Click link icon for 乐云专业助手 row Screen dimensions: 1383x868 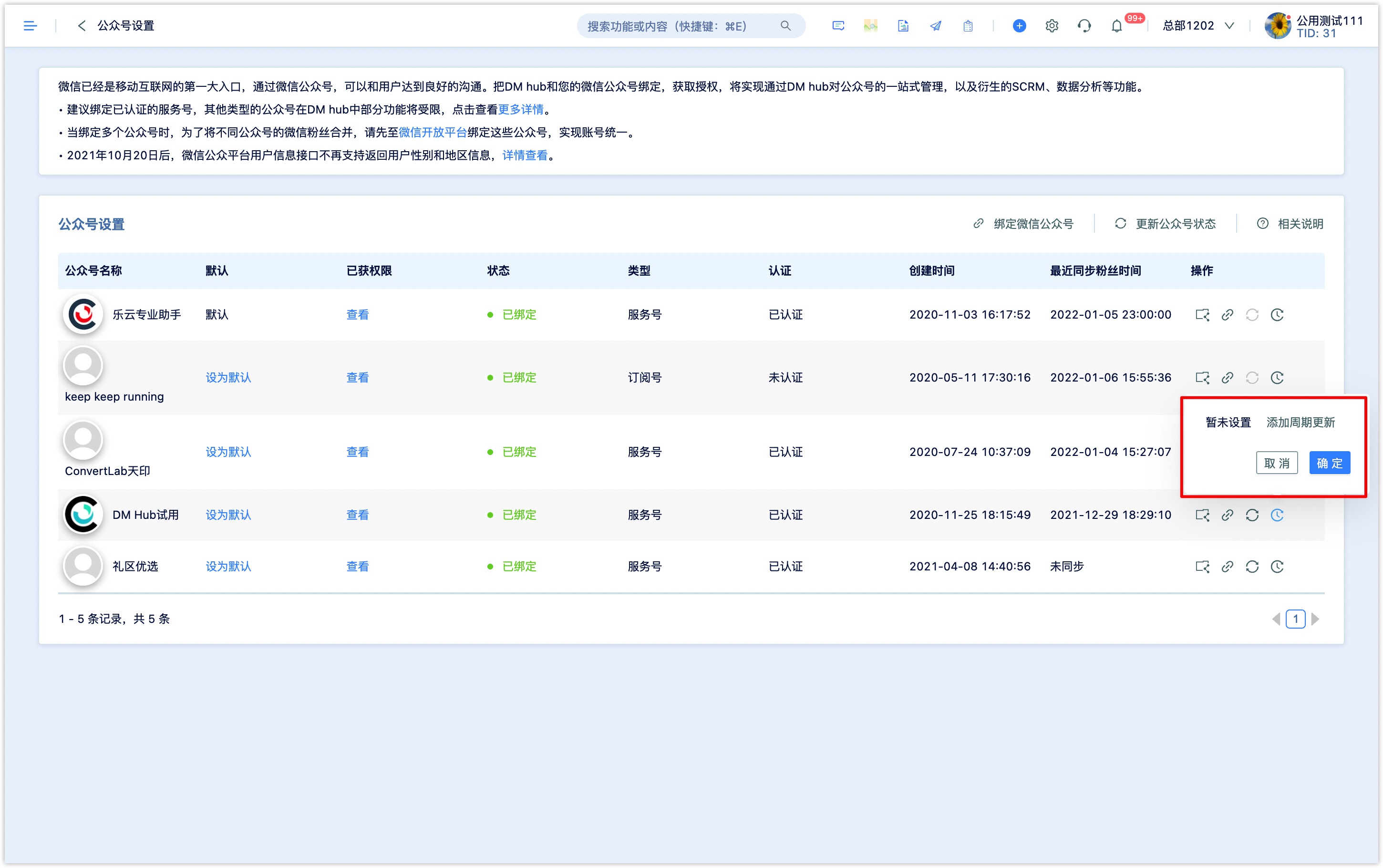pyautogui.click(x=1227, y=315)
